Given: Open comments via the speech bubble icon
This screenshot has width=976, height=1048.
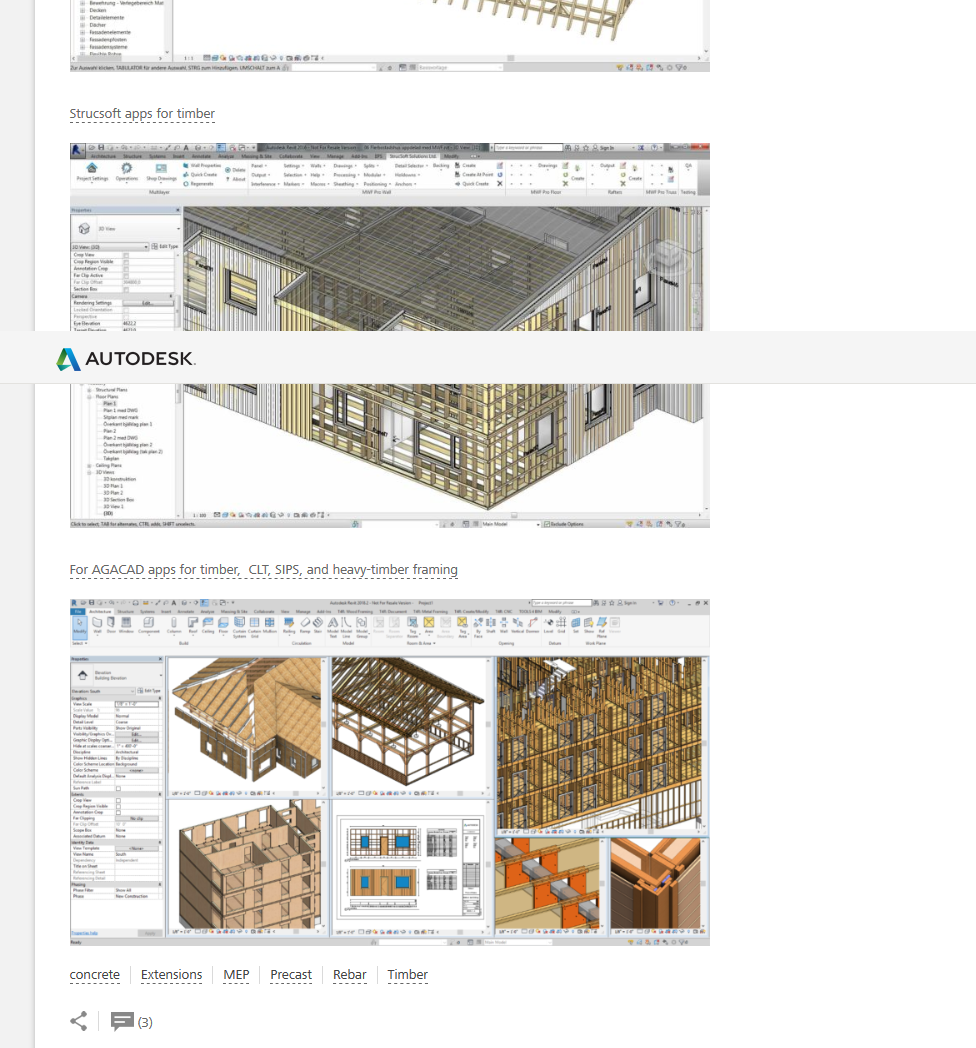Looking at the screenshot, I should (122, 1021).
